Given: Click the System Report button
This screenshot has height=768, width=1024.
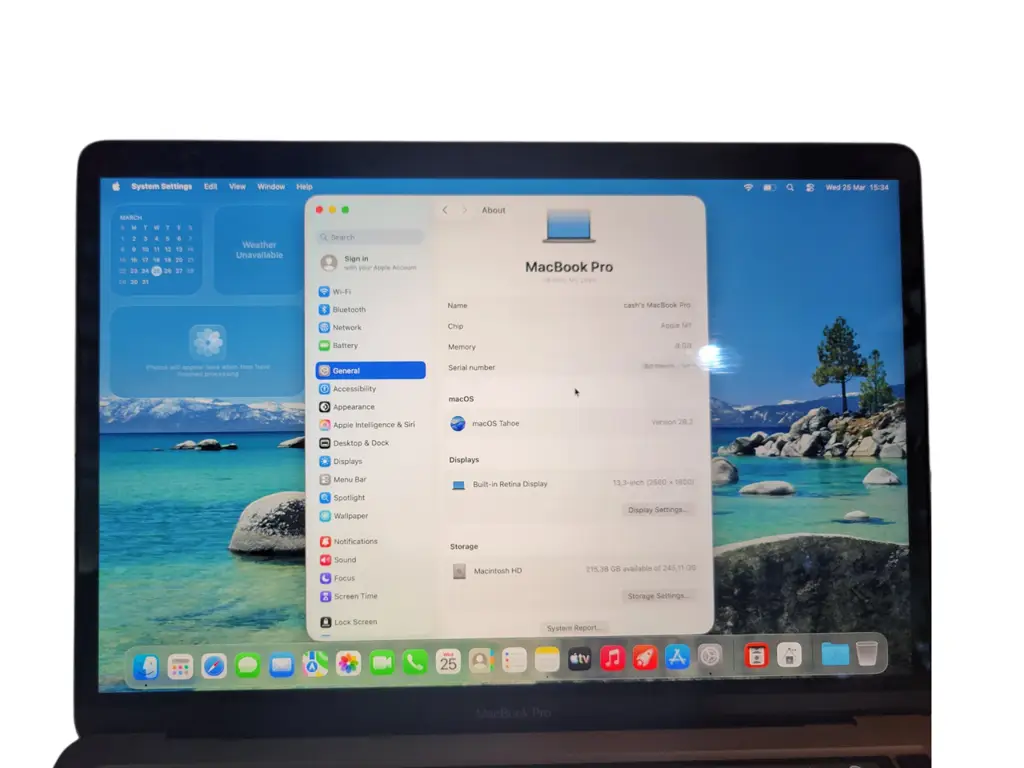Looking at the screenshot, I should [574, 628].
